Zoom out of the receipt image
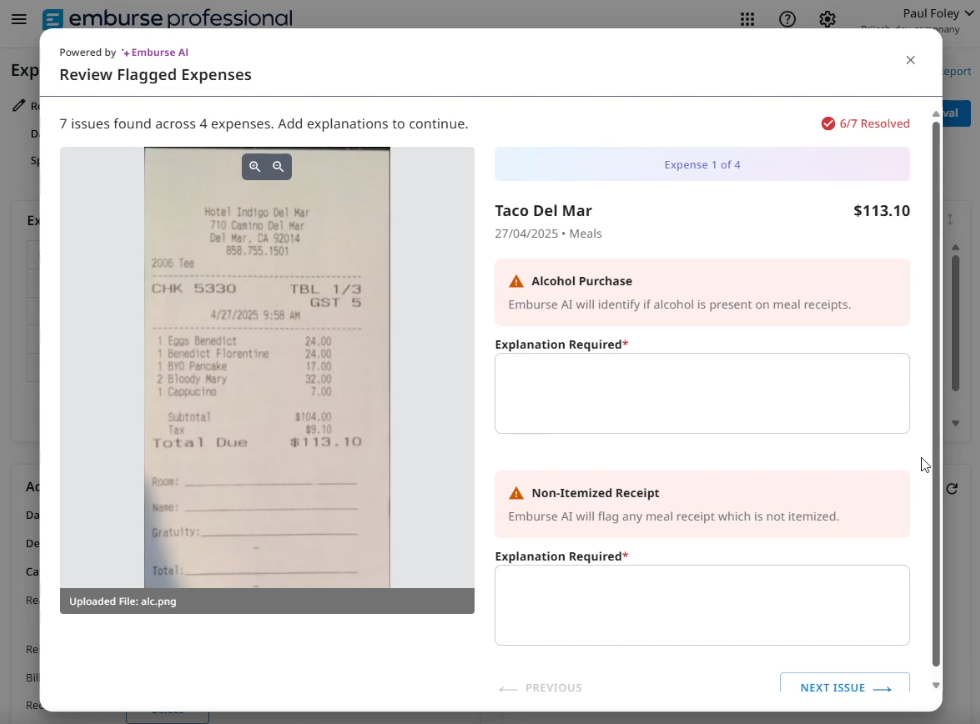Viewport: 980px width, 724px height. tap(279, 167)
